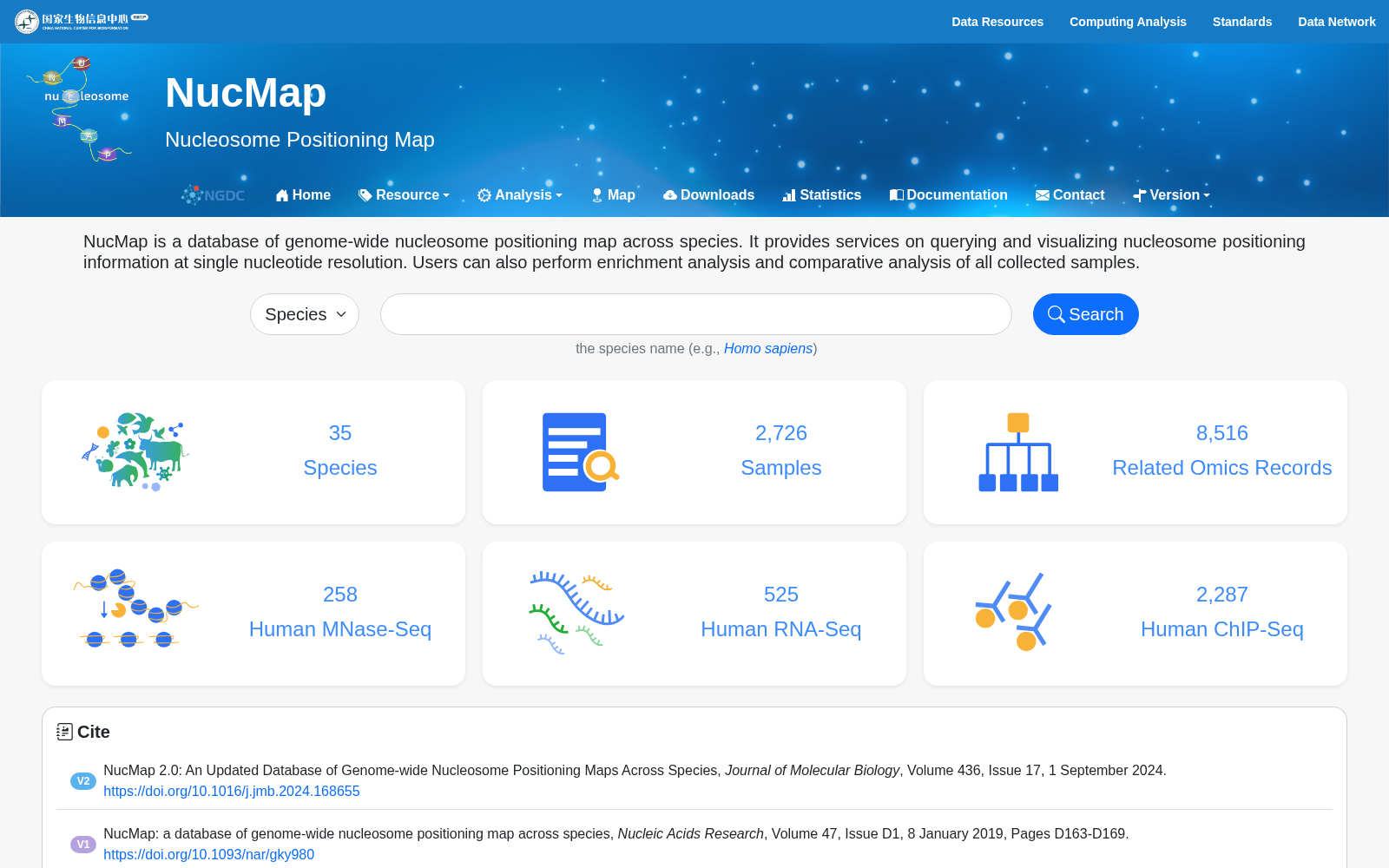Click the Human MNase-Seq nucleosome icon
This screenshot has height=868, width=1389.
(x=135, y=610)
